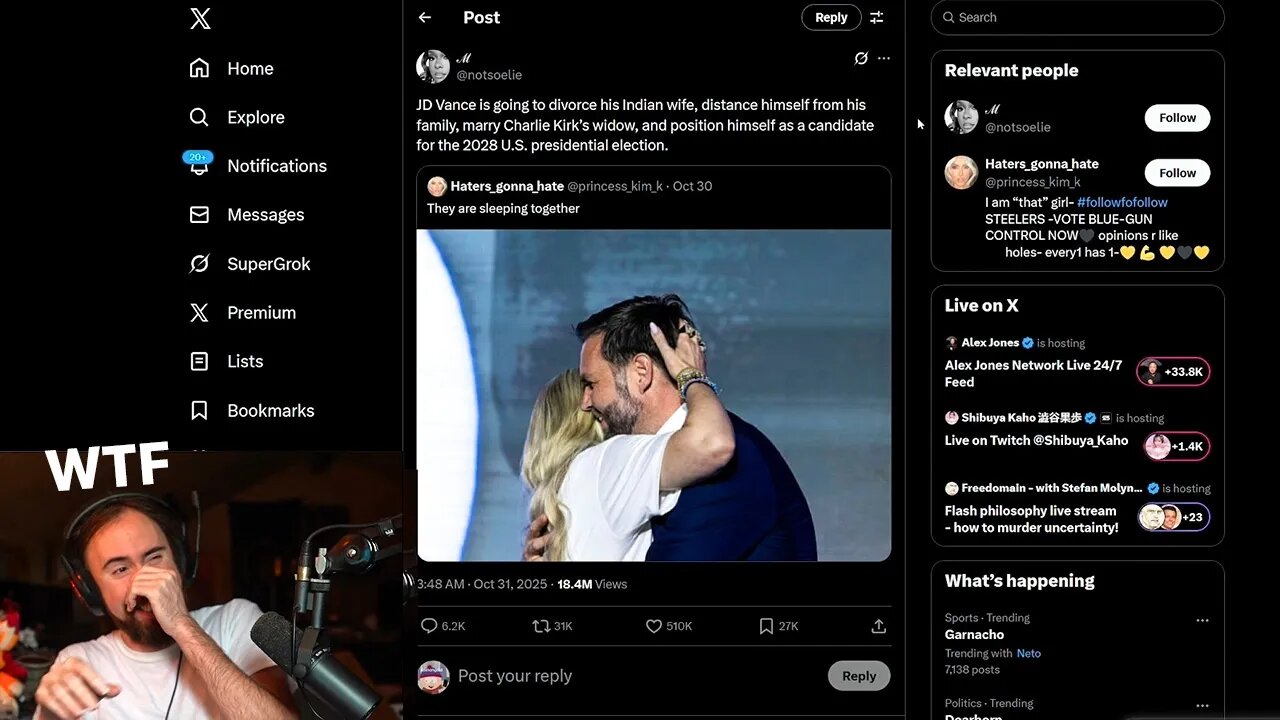The height and width of the screenshot is (720, 1280).
Task: Click the Bookmarks icon in sidebar
Action: (x=199, y=410)
